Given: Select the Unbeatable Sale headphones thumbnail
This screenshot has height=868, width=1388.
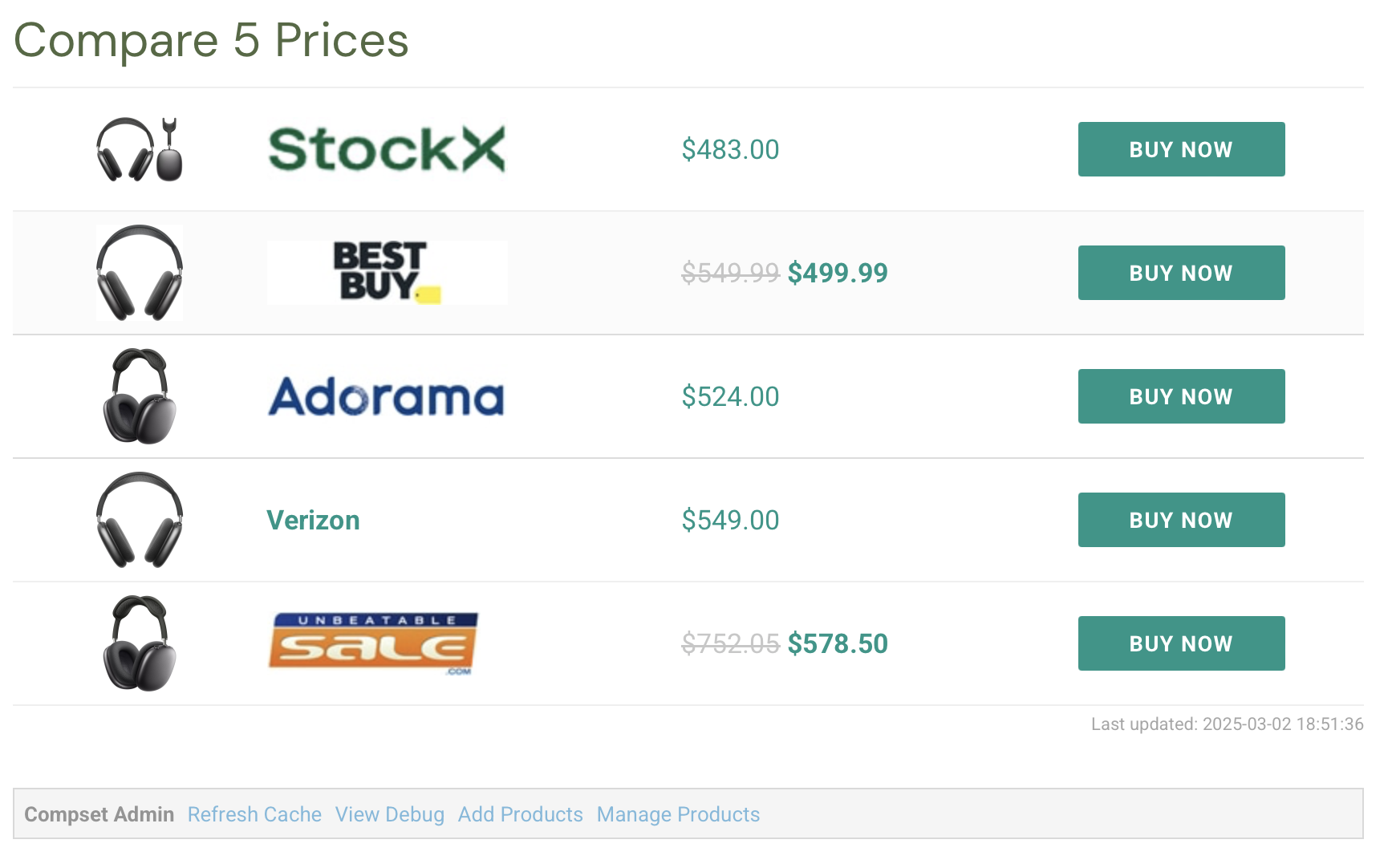Looking at the screenshot, I should (x=140, y=643).
